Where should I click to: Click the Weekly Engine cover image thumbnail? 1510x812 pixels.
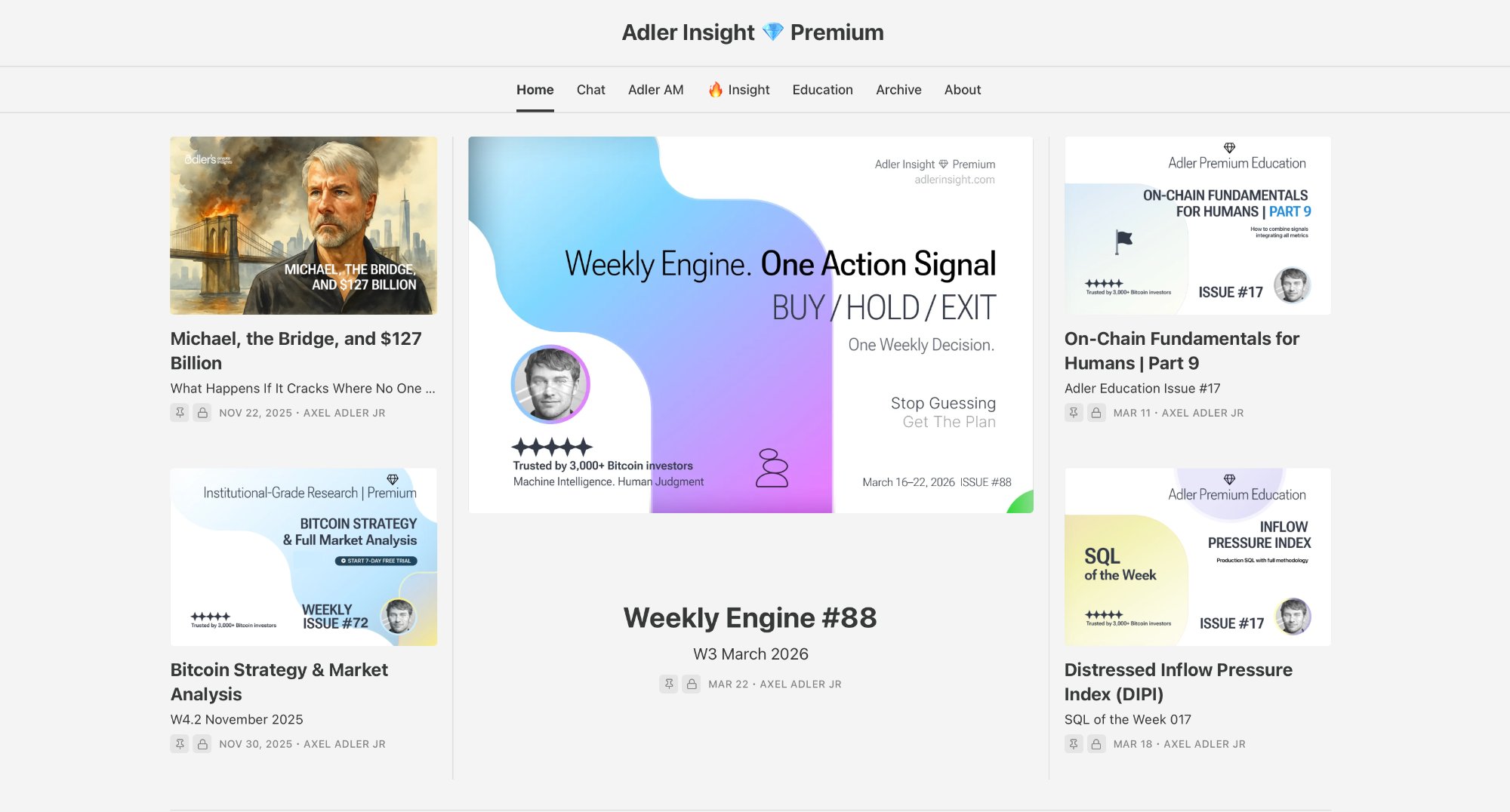(x=750, y=324)
